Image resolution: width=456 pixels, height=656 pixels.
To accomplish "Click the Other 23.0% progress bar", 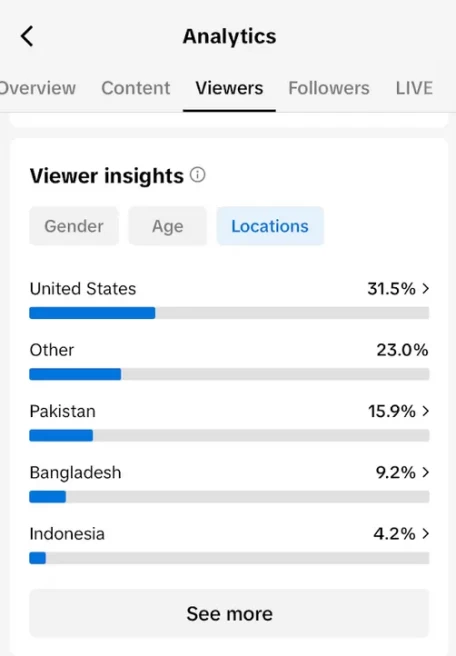I will coord(229,374).
